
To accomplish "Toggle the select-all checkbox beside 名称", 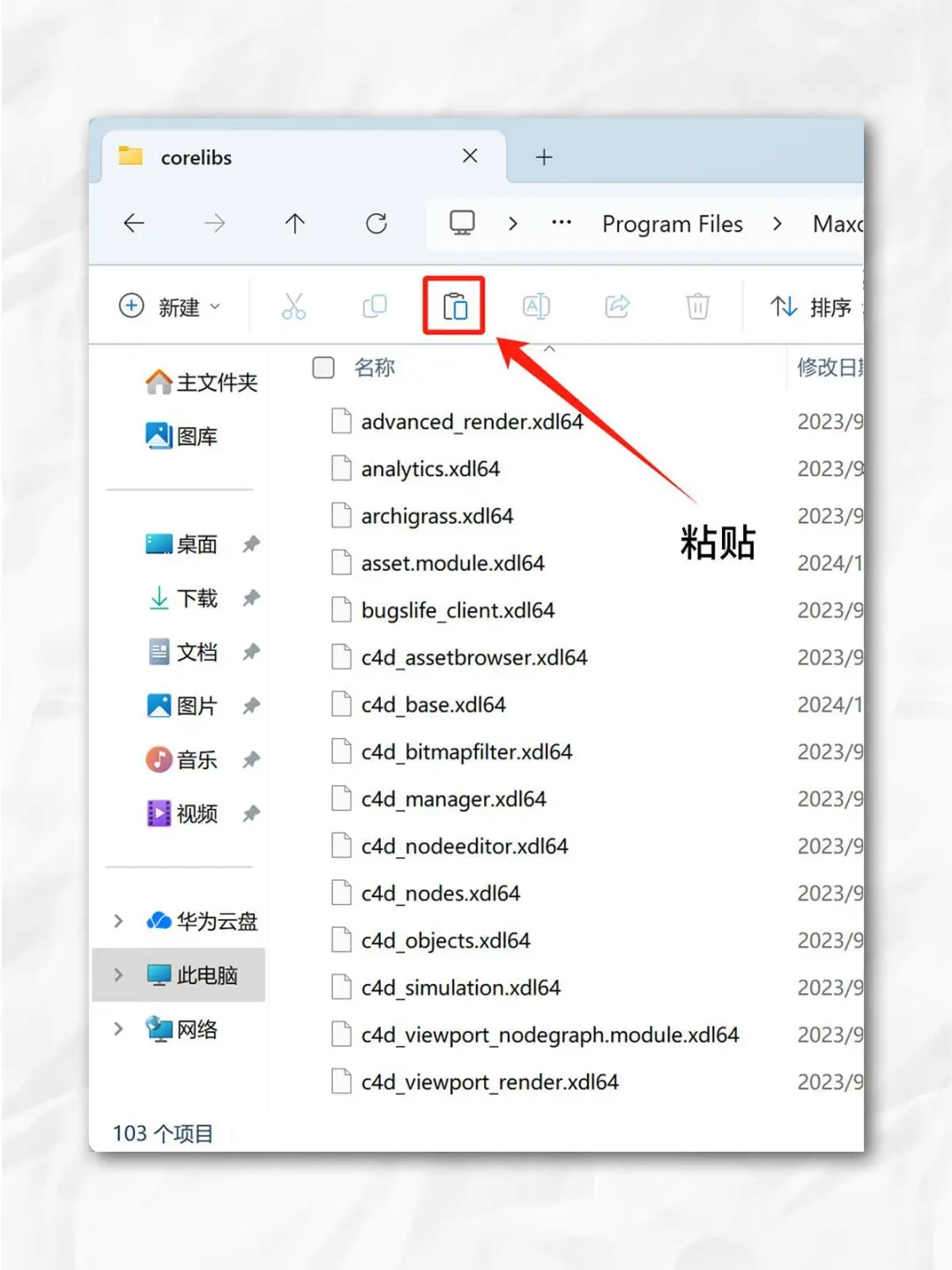I will click(324, 368).
